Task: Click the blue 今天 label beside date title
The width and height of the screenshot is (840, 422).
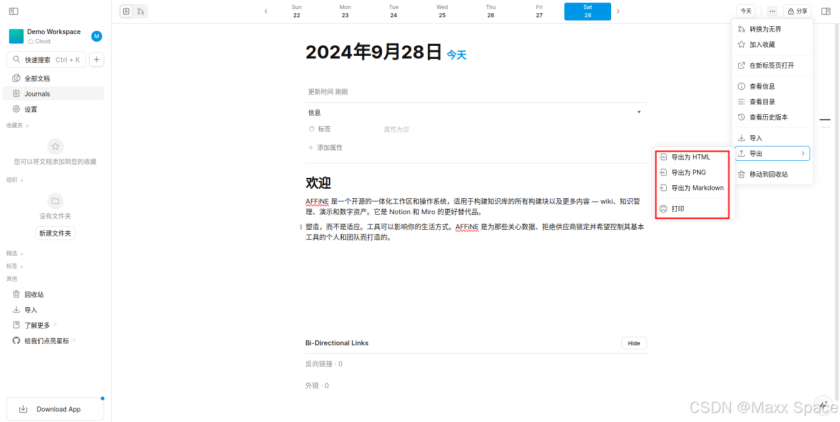Action: pyautogui.click(x=456, y=55)
